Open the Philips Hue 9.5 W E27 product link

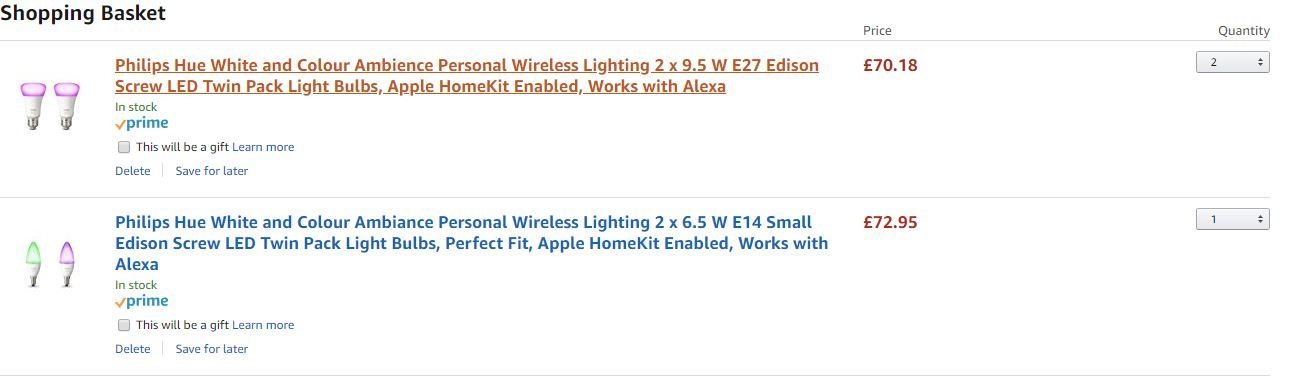(x=467, y=76)
